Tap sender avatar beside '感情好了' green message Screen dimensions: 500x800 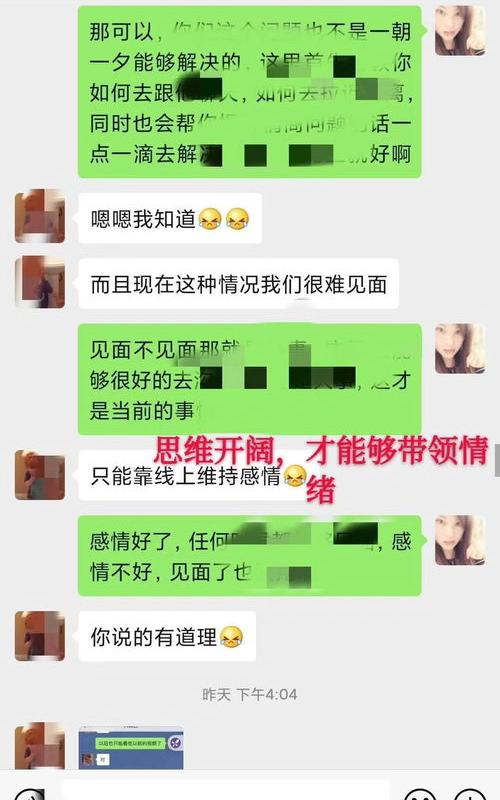tap(460, 540)
